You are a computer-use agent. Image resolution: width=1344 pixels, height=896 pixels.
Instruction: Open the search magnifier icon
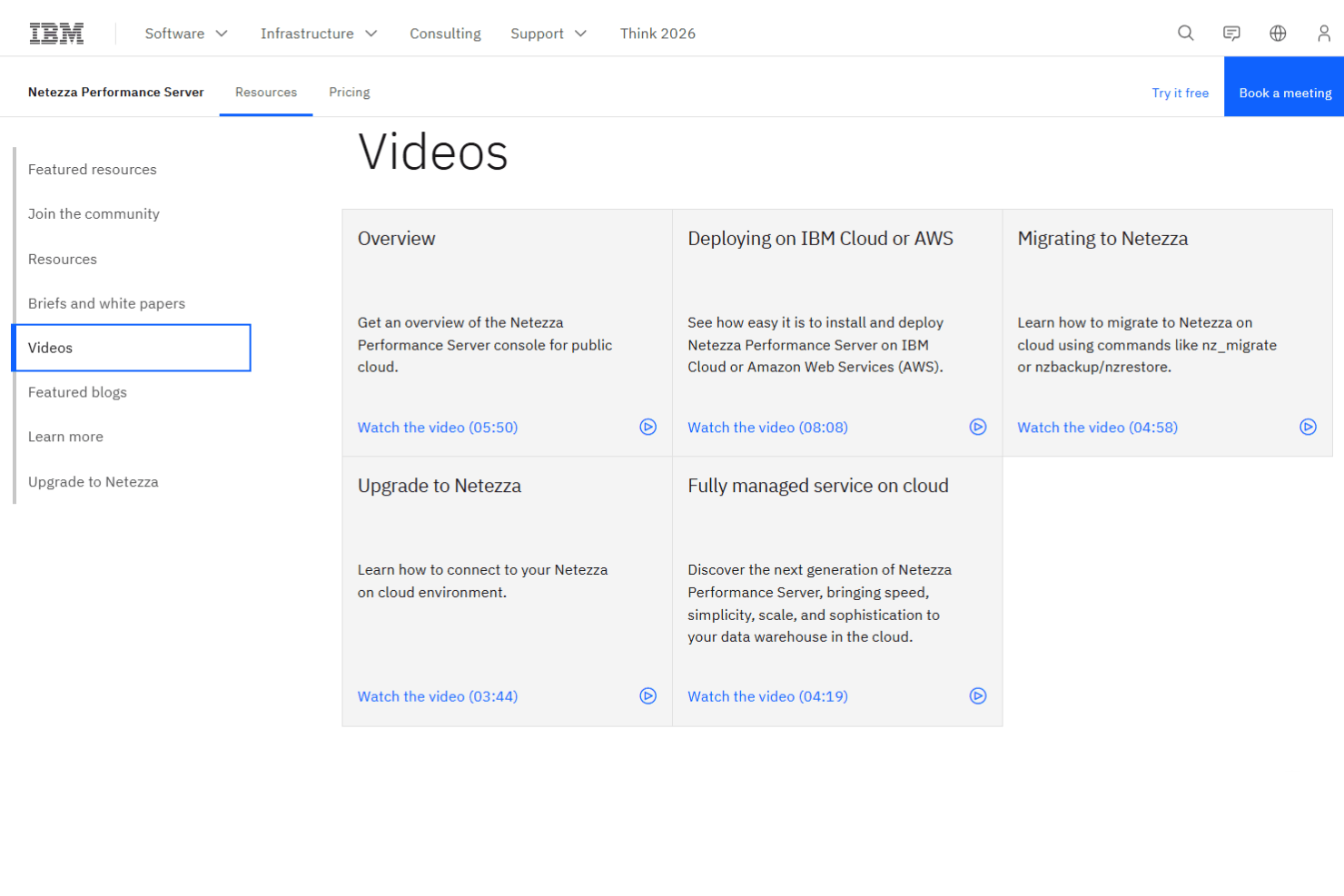tap(1185, 34)
